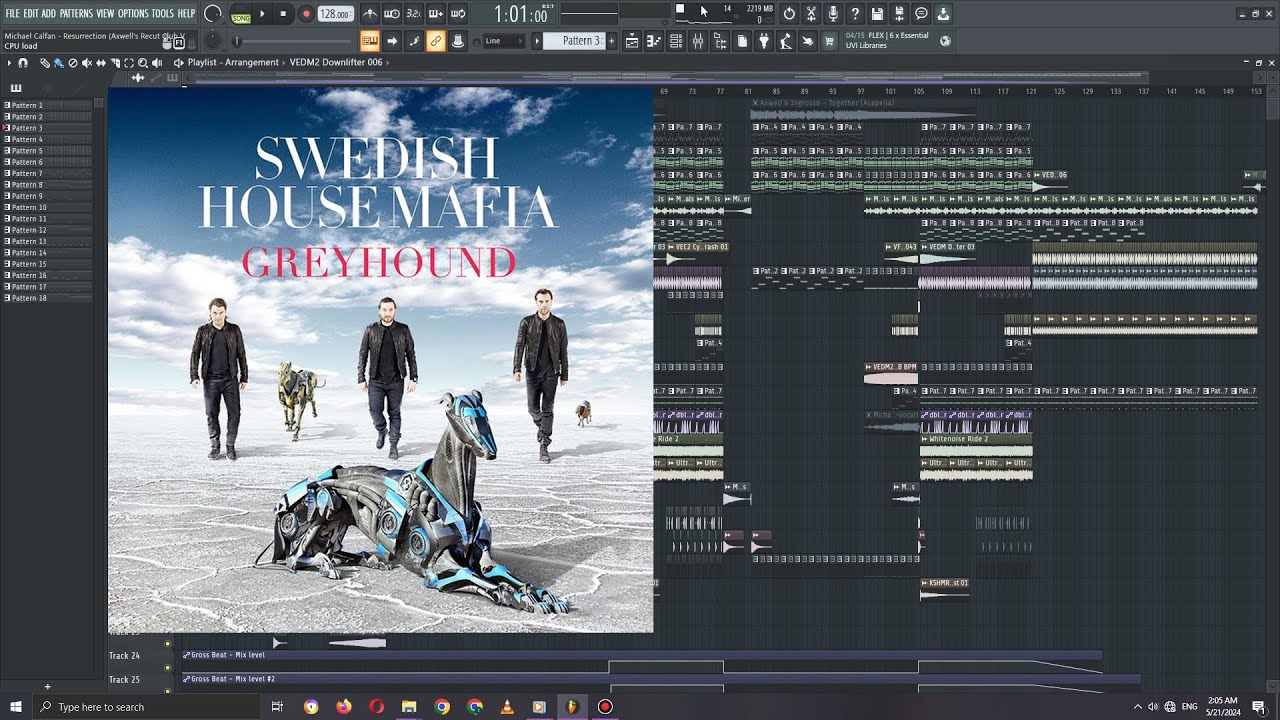Open the FILE menu
Viewport: 1280px width, 720px height.
click(x=12, y=13)
